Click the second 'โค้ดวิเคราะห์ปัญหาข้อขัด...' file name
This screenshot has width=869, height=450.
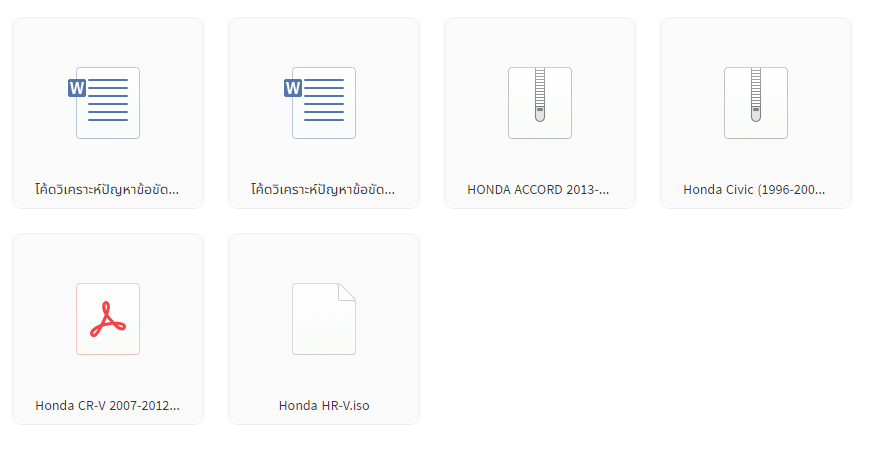pyautogui.click(x=323, y=189)
